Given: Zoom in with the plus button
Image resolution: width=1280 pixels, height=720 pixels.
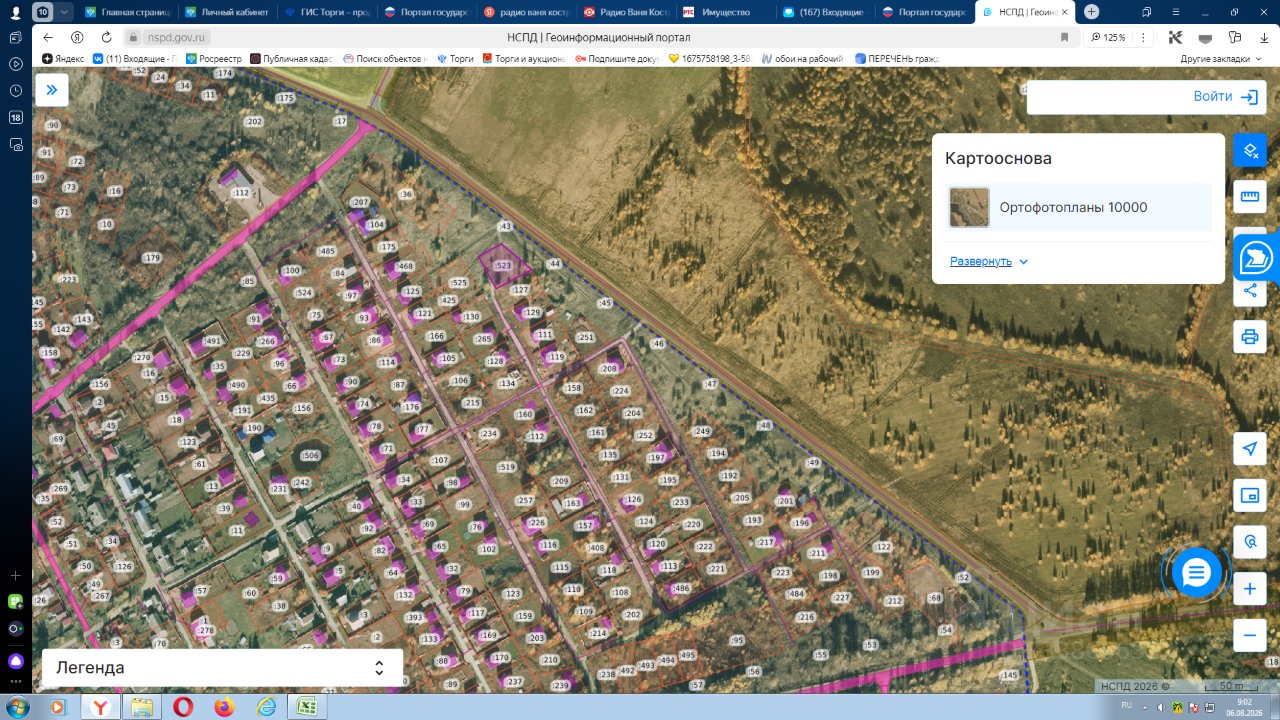Looking at the screenshot, I should click(x=1249, y=589).
